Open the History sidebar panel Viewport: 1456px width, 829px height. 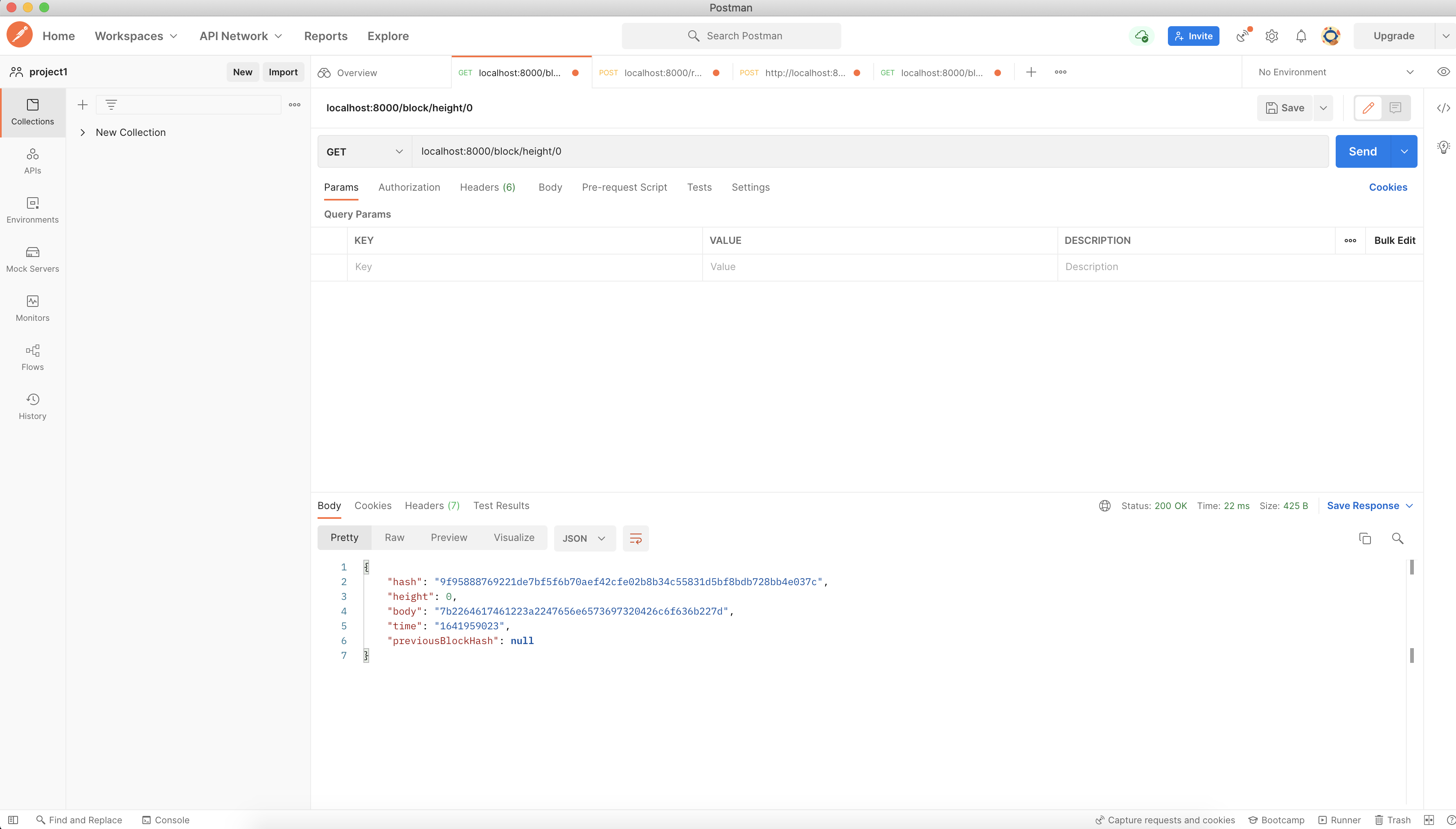pos(32,407)
